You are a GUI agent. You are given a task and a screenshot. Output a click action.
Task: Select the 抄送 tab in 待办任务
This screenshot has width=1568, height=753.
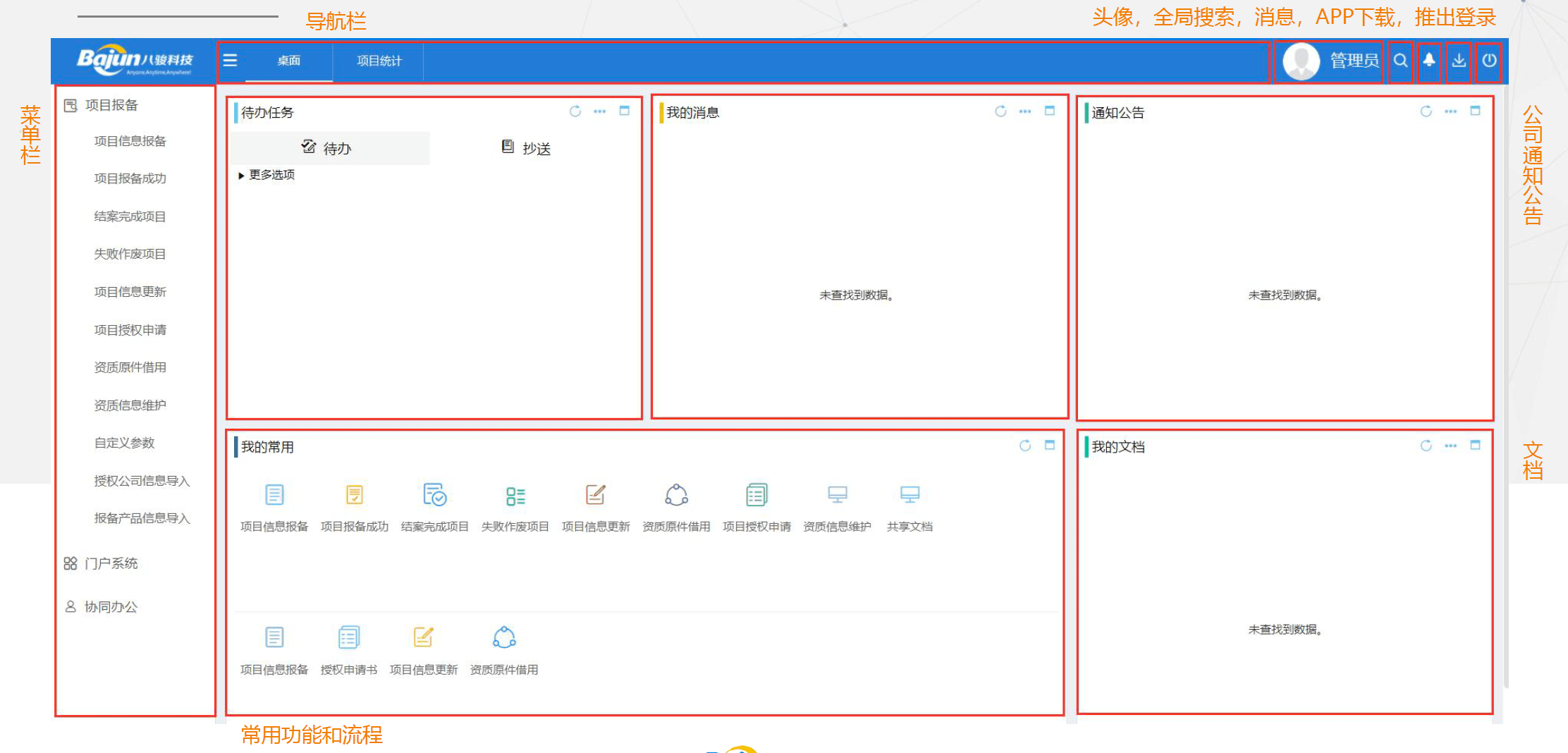click(x=526, y=148)
